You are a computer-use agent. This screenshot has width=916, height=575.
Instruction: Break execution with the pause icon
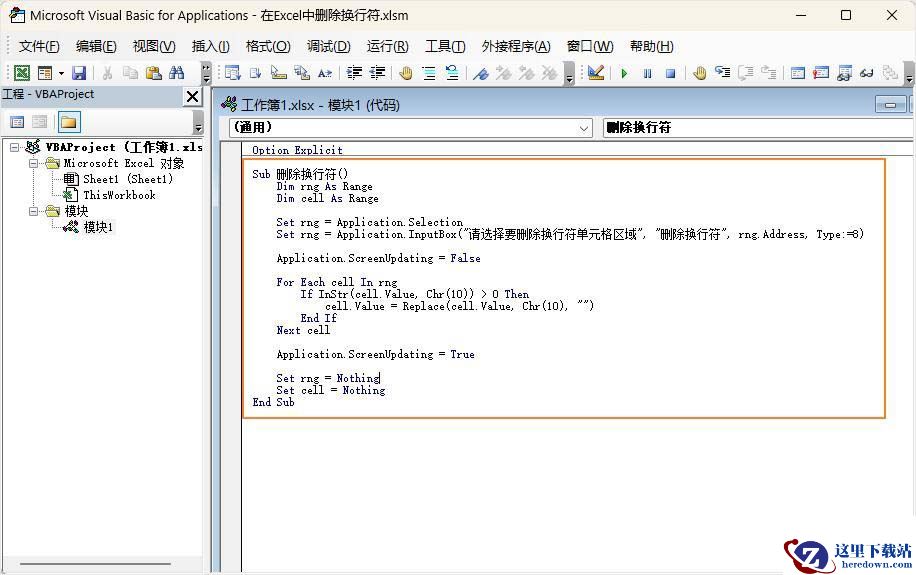(647, 73)
